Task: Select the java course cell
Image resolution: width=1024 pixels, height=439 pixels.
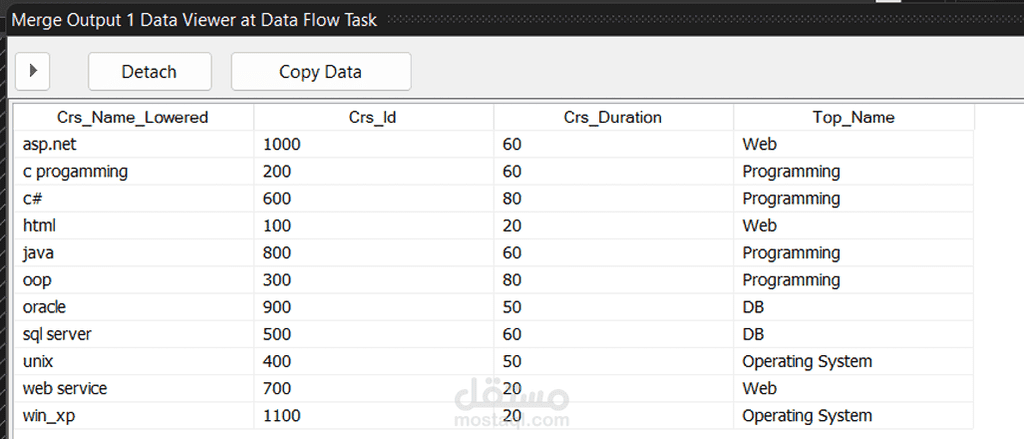Action: 133,252
